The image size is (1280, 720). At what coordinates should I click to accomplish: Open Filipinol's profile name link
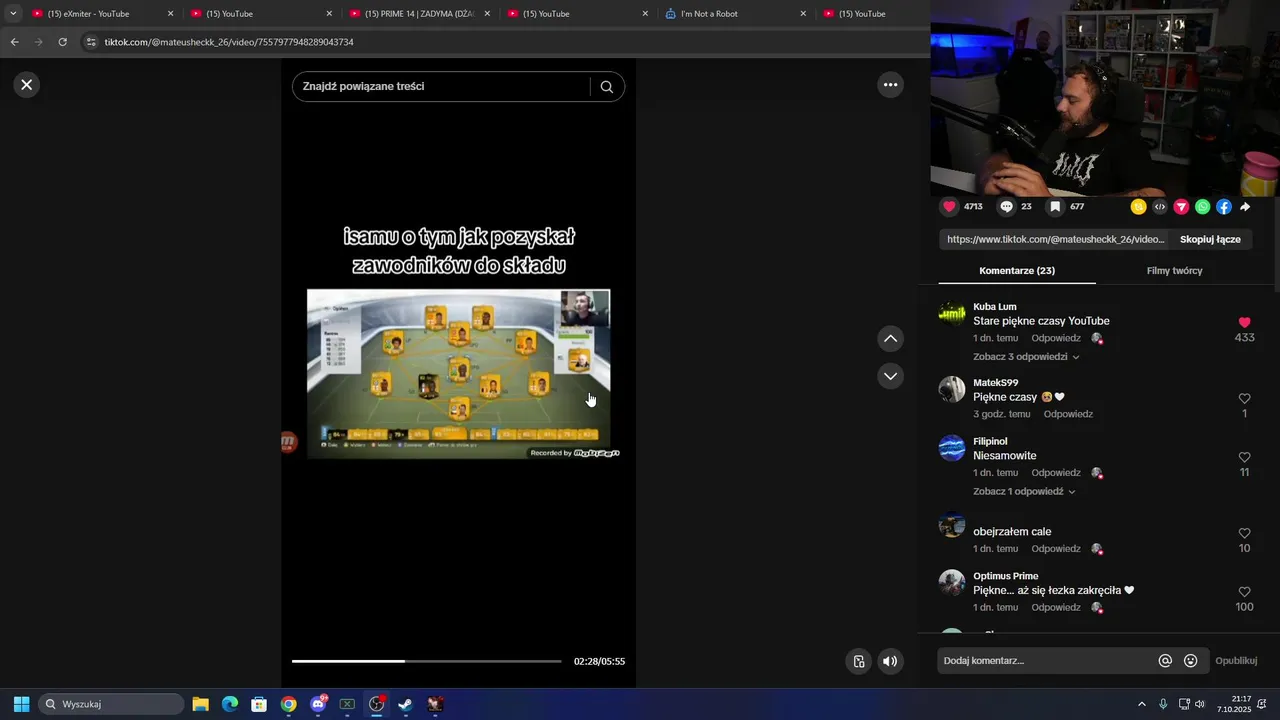click(990, 441)
